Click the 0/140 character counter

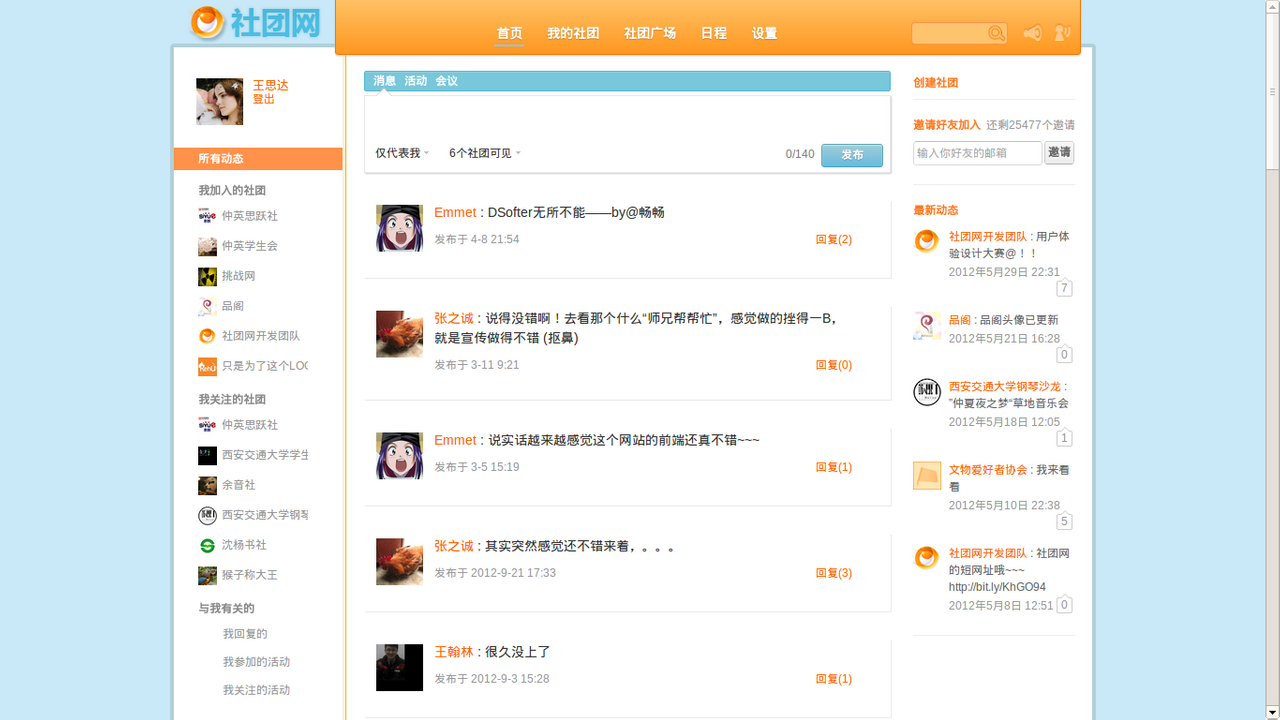coord(800,154)
